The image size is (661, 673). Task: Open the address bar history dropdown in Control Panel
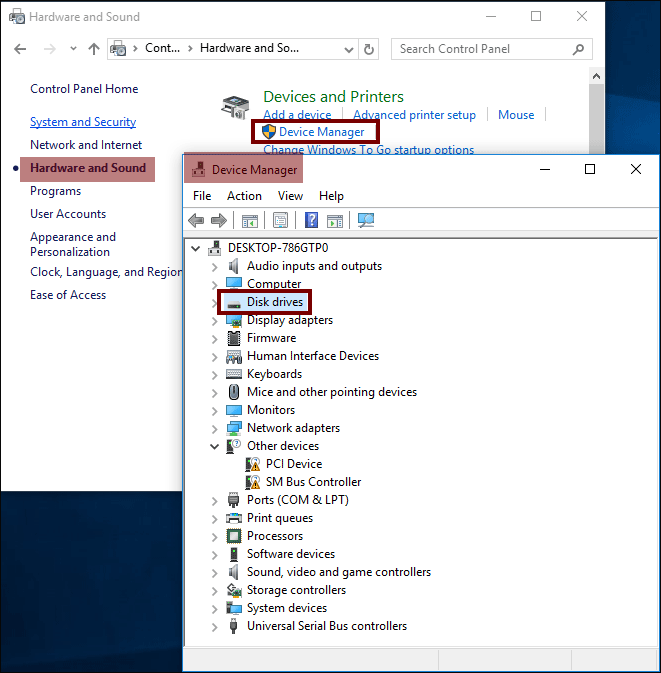coord(349,50)
